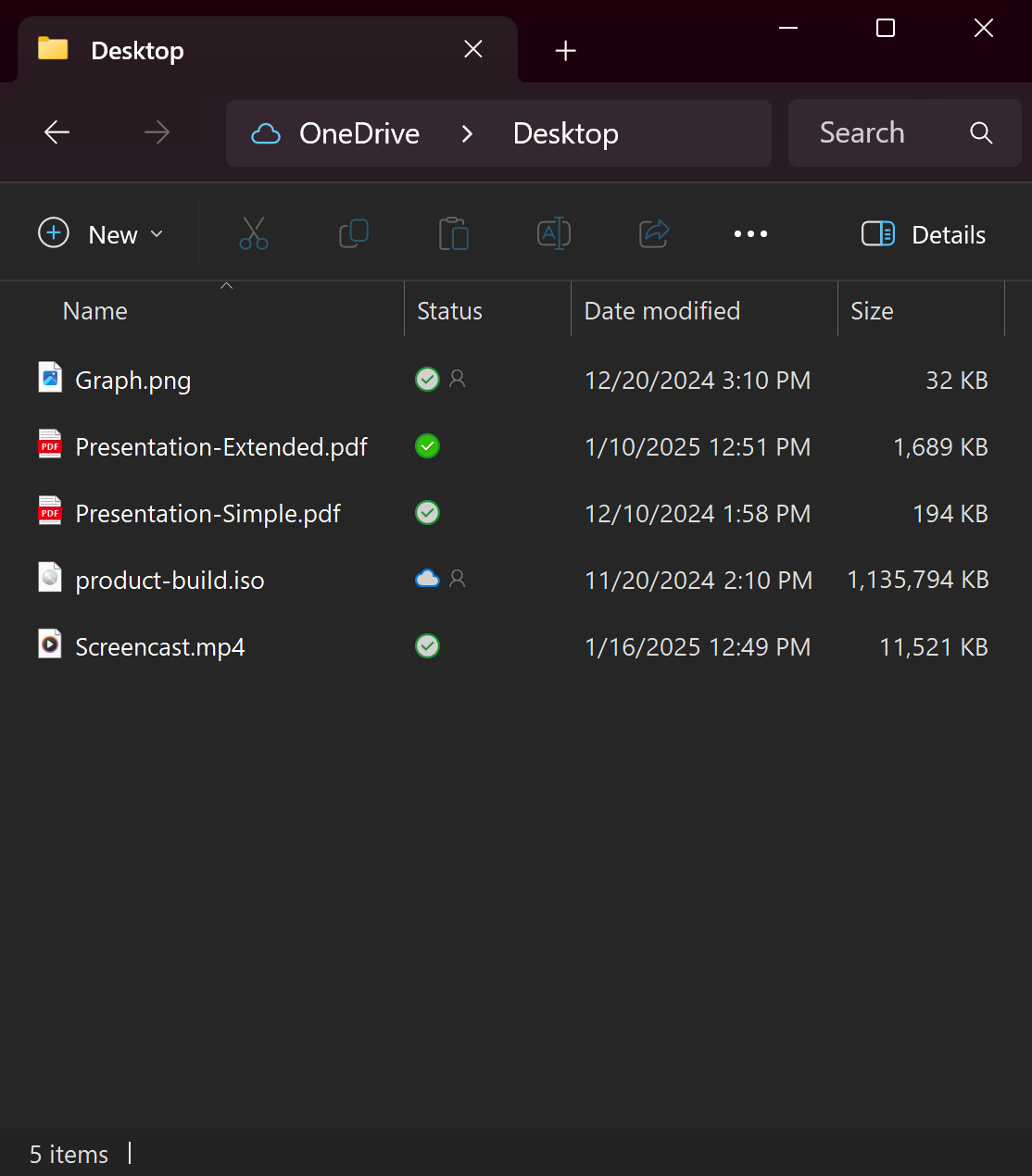Sort files by the Size column header
This screenshot has height=1176, width=1032.
(x=871, y=310)
